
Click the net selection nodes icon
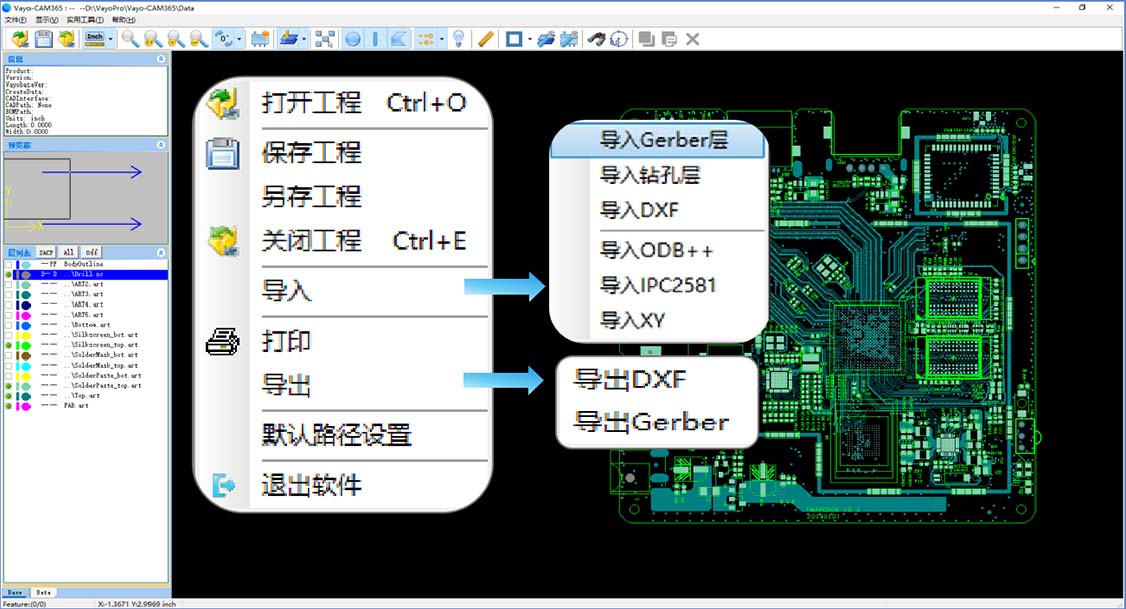[325, 39]
